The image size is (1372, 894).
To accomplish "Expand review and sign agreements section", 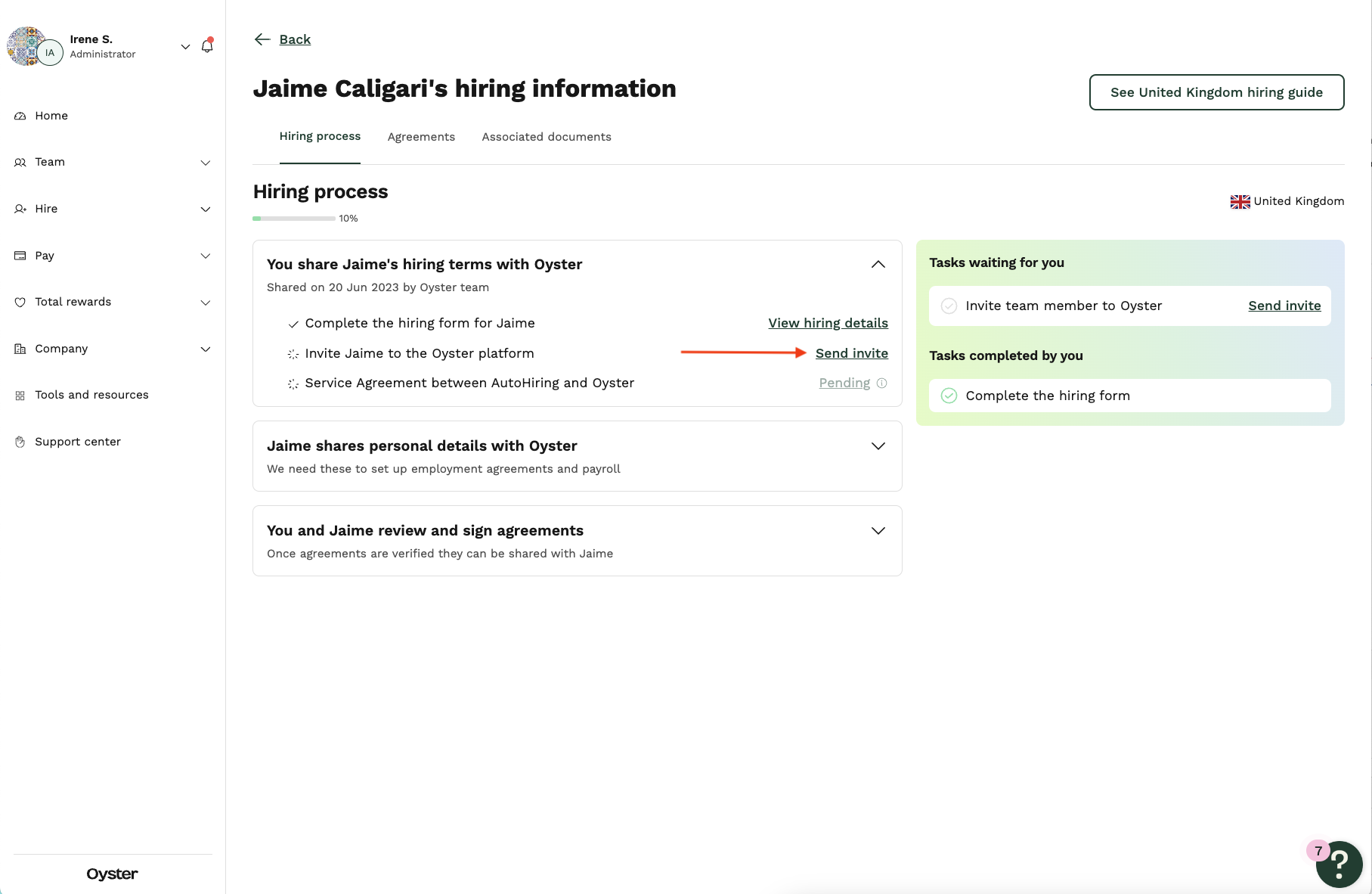I will click(878, 531).
